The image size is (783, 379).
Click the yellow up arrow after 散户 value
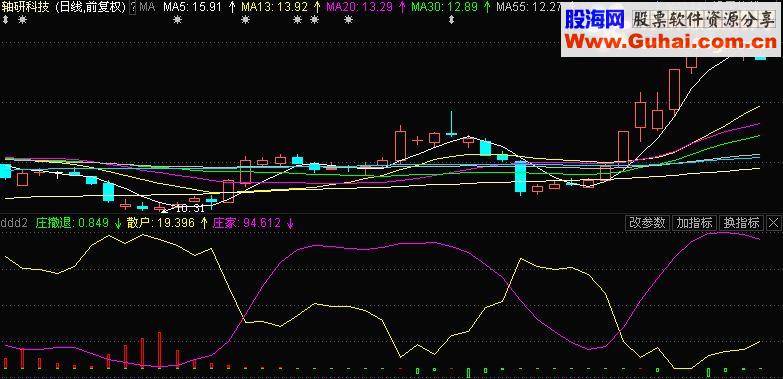pos(204,223)
